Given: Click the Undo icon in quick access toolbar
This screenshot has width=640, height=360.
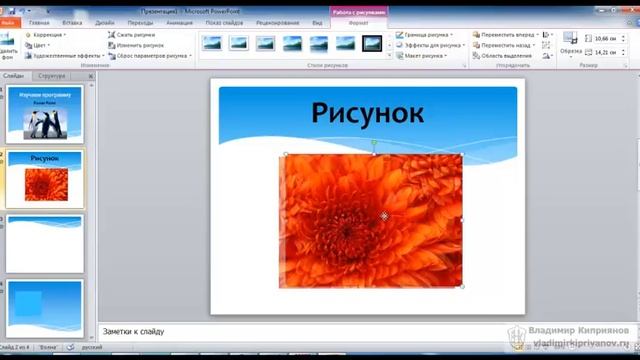Looking at the screenshot, I should point(23,11).
